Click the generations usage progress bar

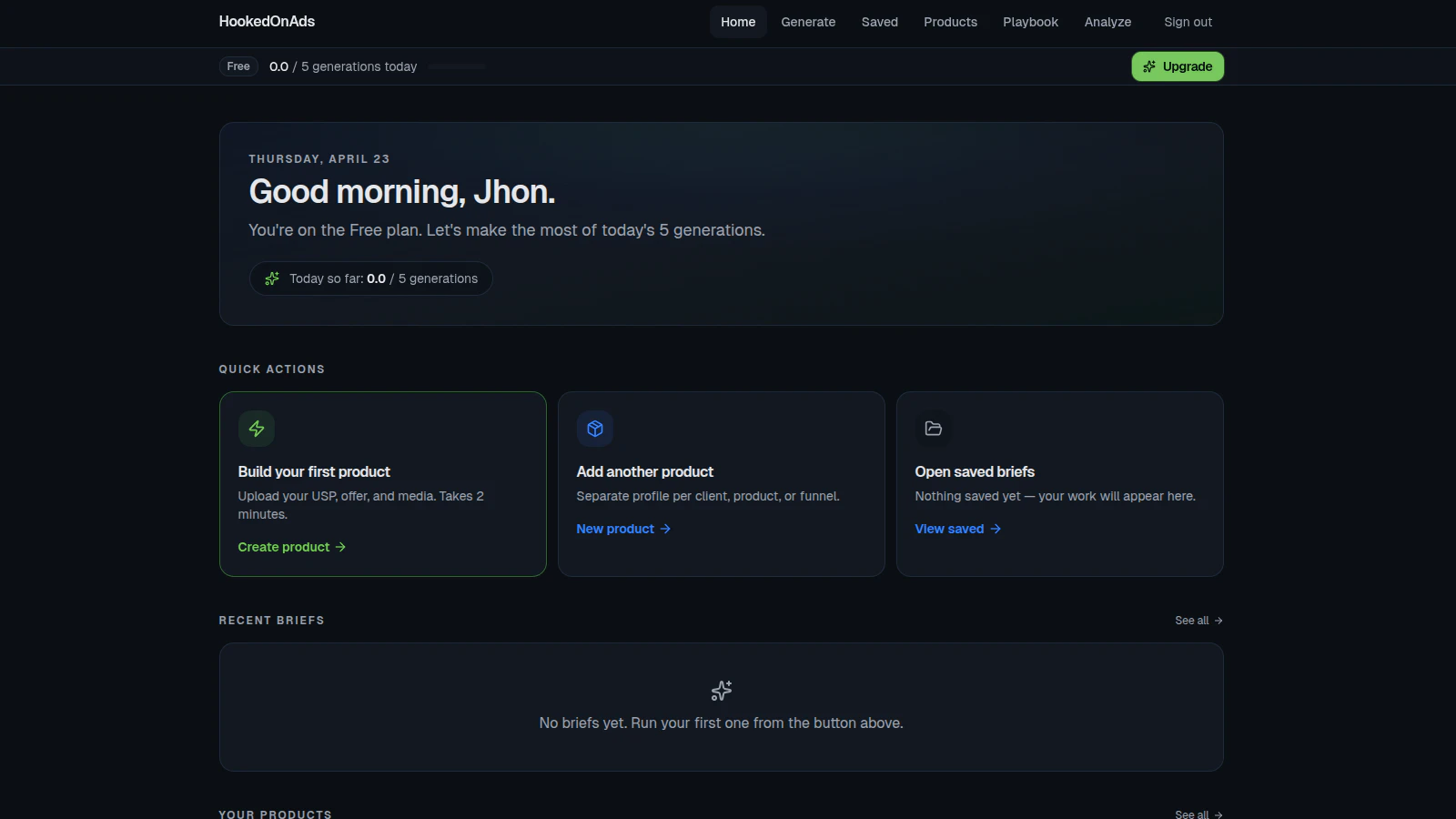[457, 66]
